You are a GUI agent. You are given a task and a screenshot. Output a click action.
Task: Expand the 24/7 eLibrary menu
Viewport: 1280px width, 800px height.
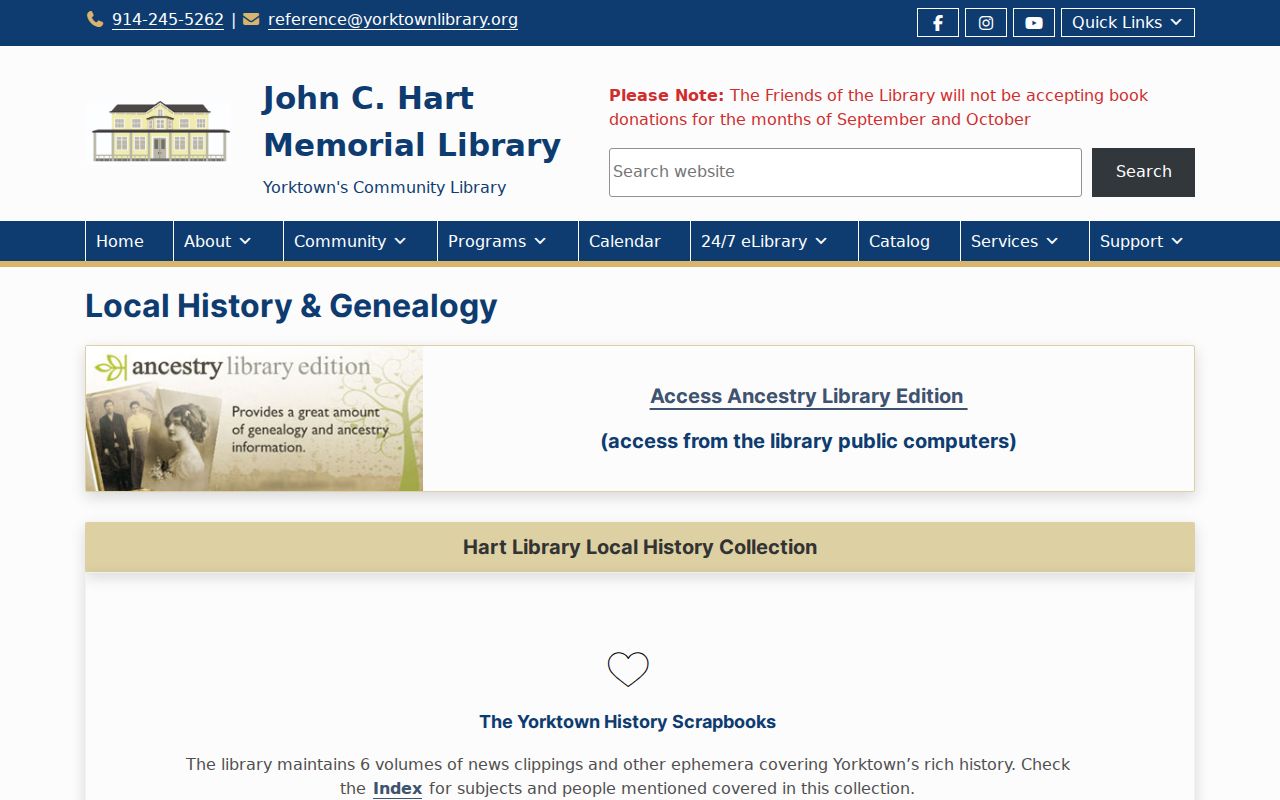click(774, 241)
